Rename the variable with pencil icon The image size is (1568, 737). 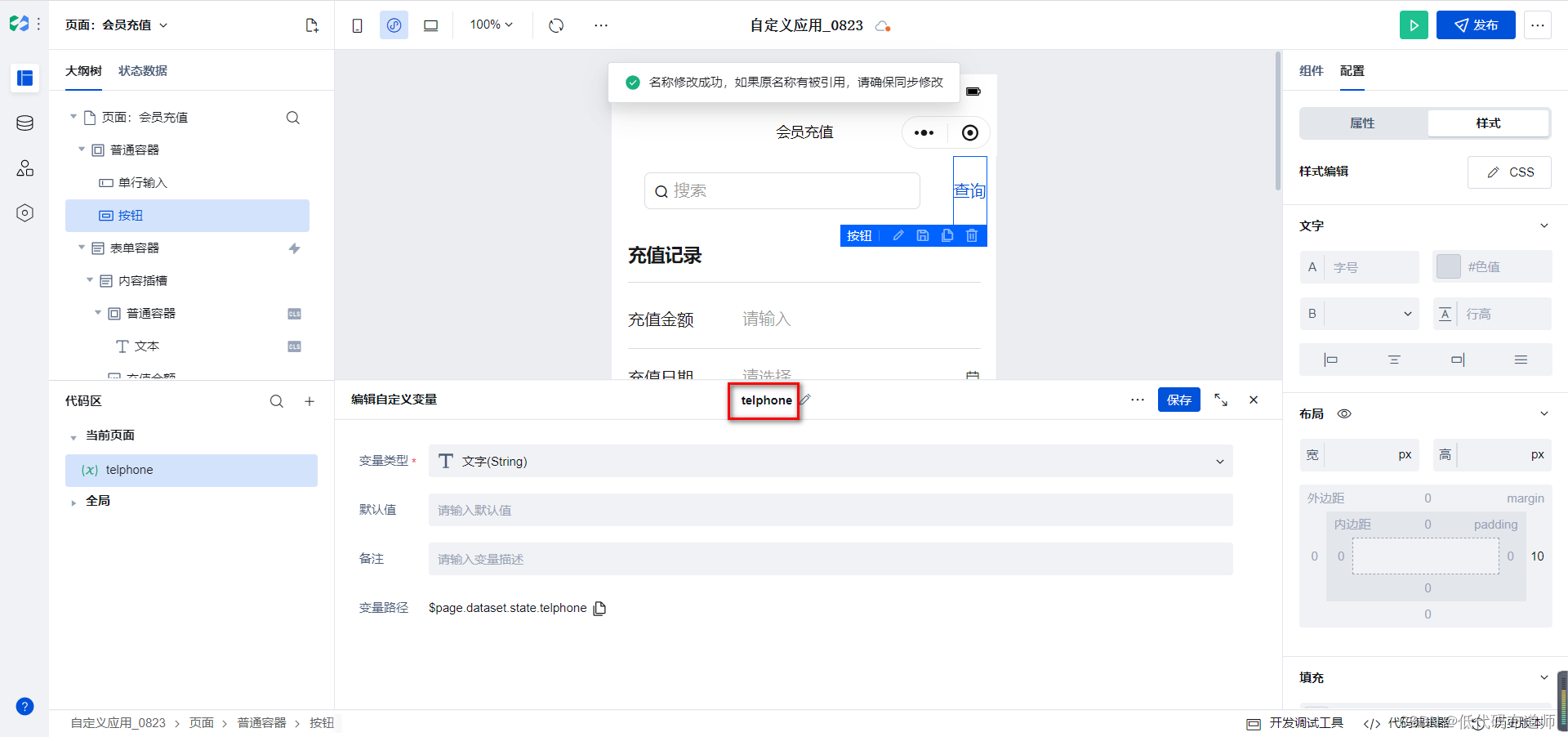tap(805, 400)
